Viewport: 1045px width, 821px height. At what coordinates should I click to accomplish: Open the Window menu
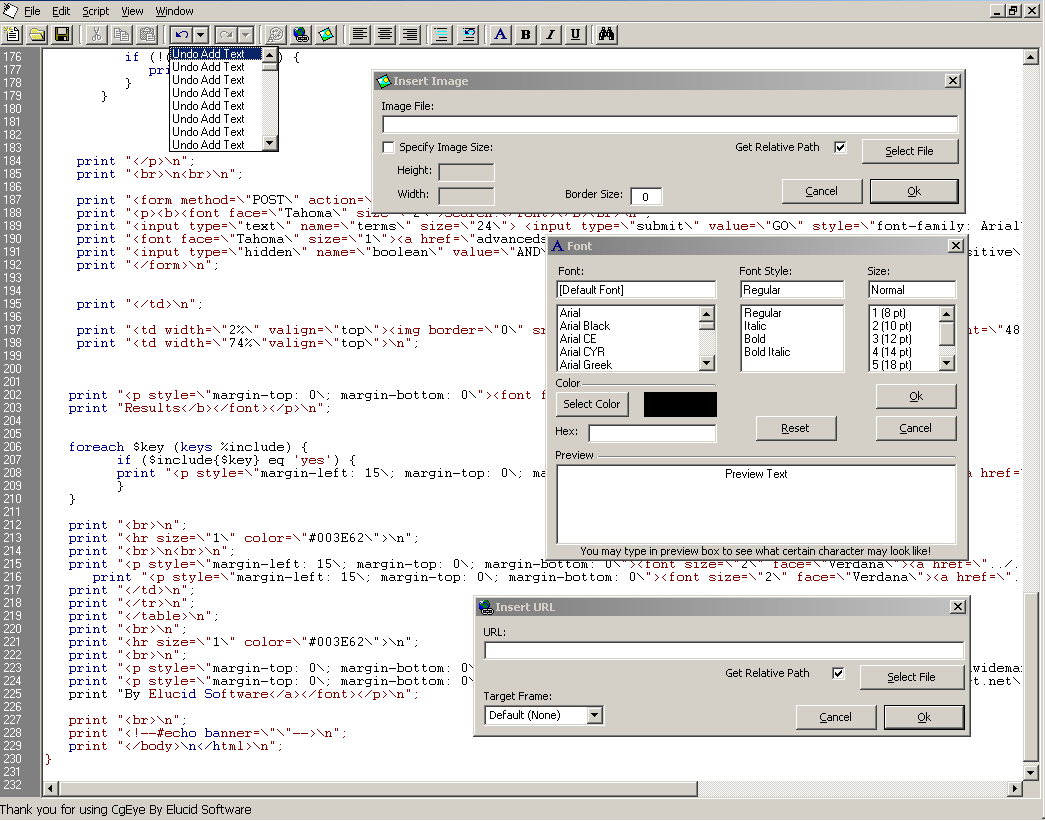175,11
